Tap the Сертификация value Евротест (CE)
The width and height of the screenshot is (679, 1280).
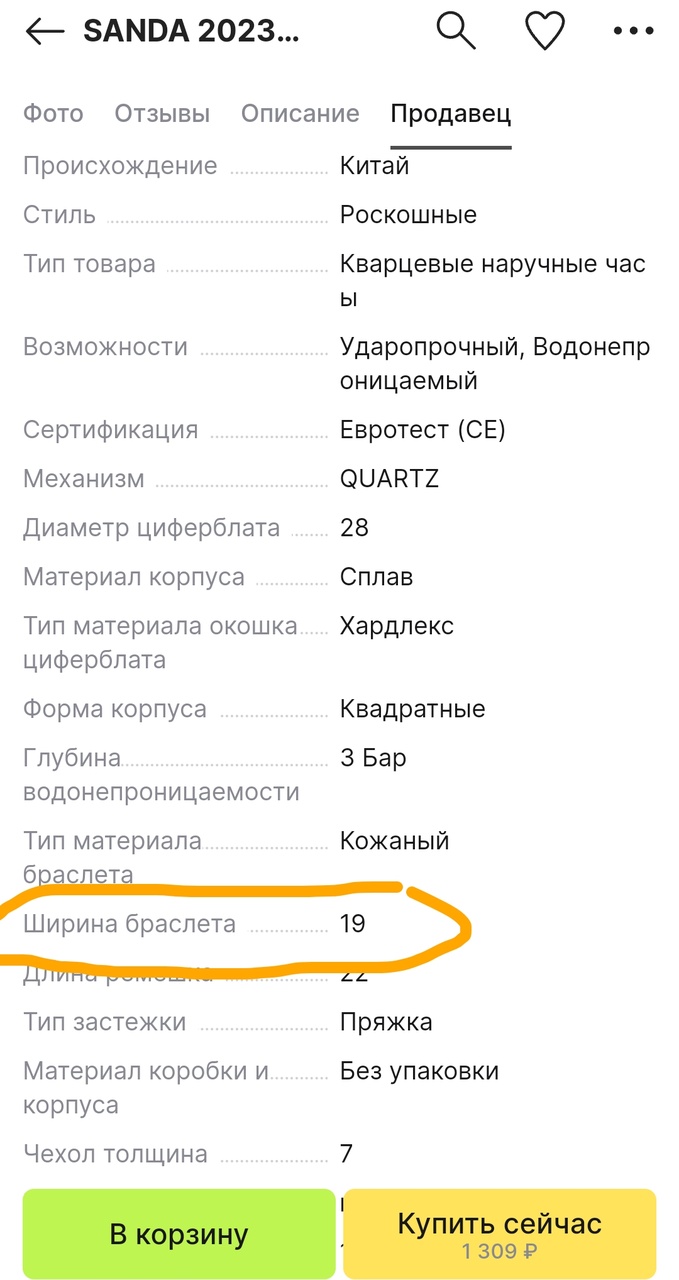coord(422,430)
